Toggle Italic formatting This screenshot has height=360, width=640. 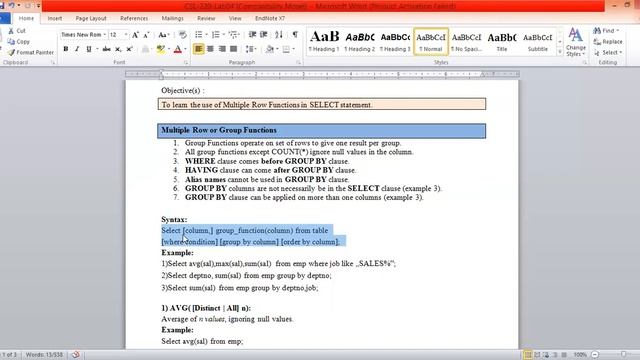point(77,49)
